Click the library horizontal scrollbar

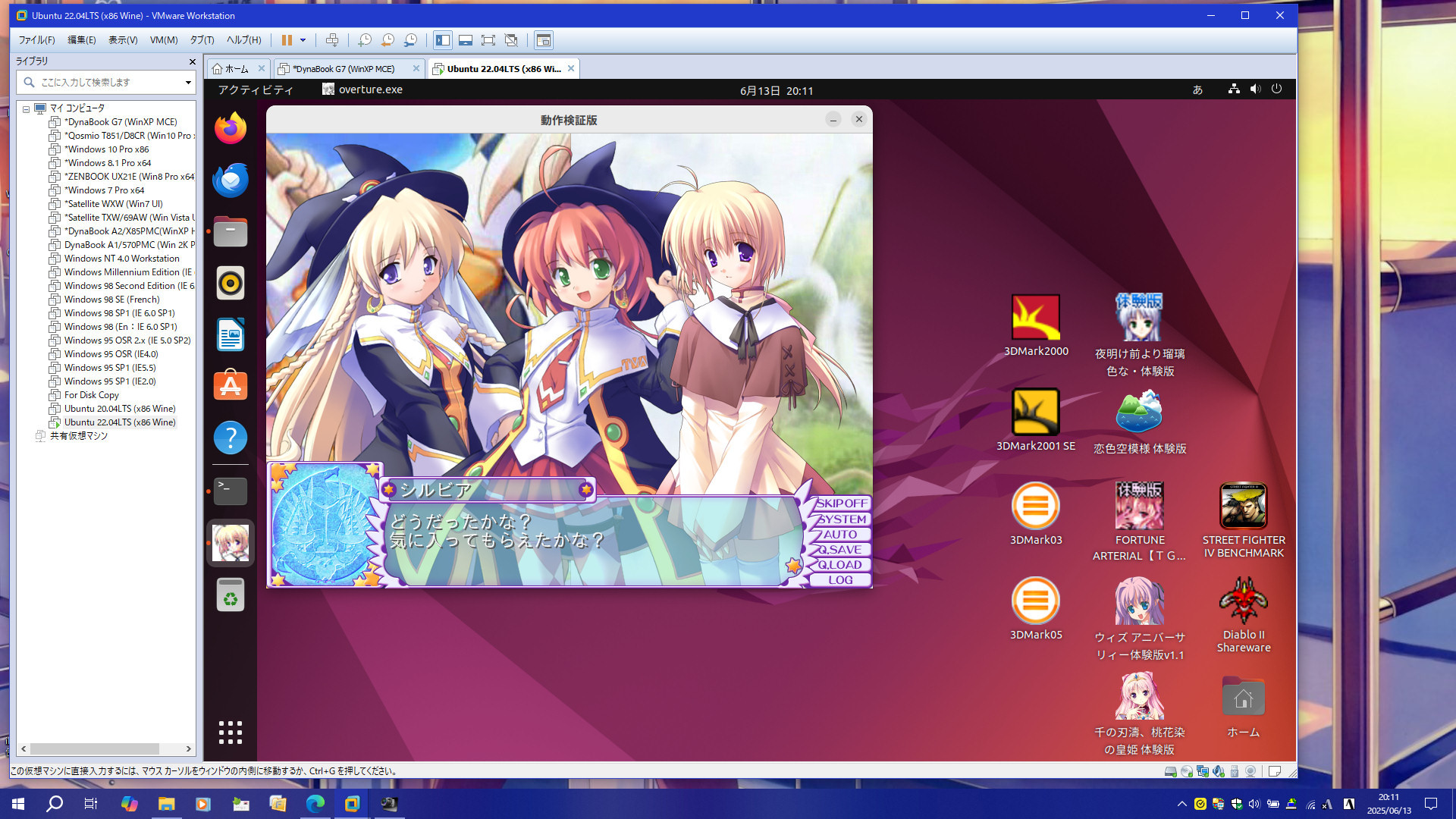[x=95, y=748]
